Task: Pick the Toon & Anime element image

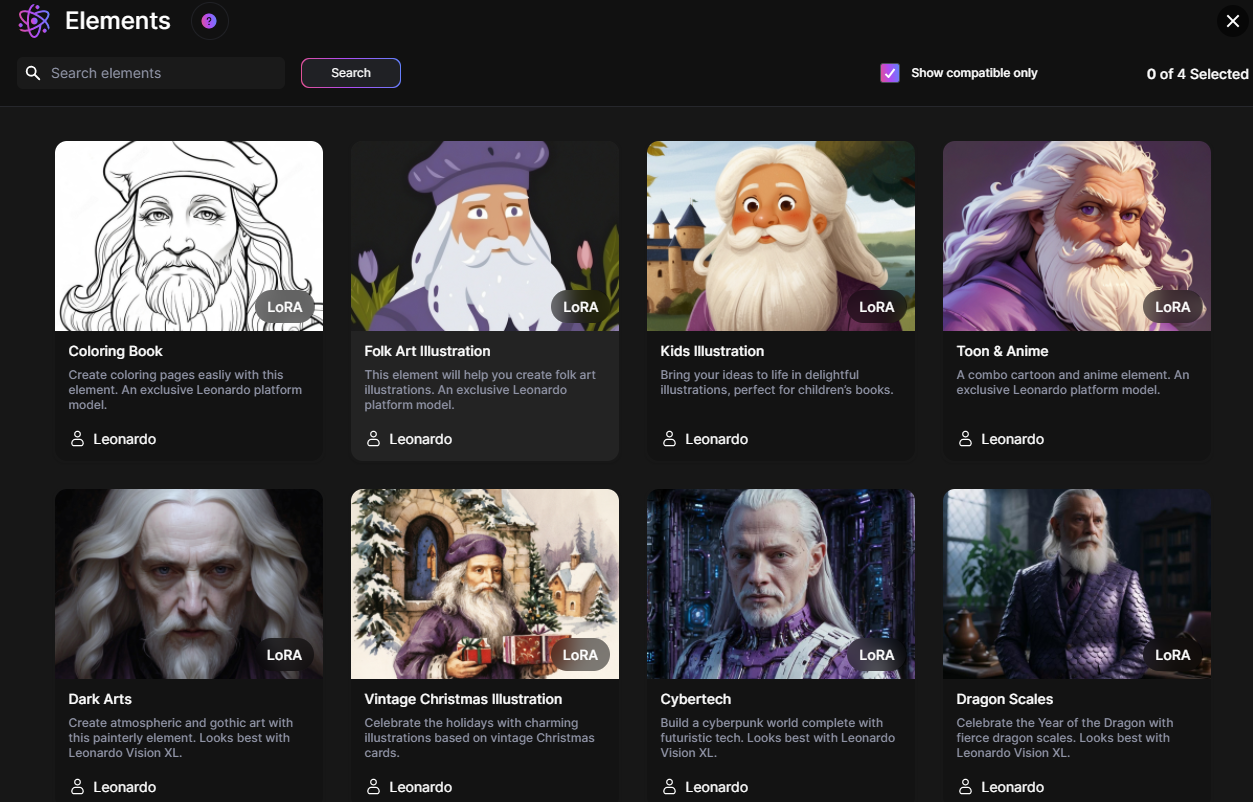Action: pyautogui.click(x=1077, y=236)
